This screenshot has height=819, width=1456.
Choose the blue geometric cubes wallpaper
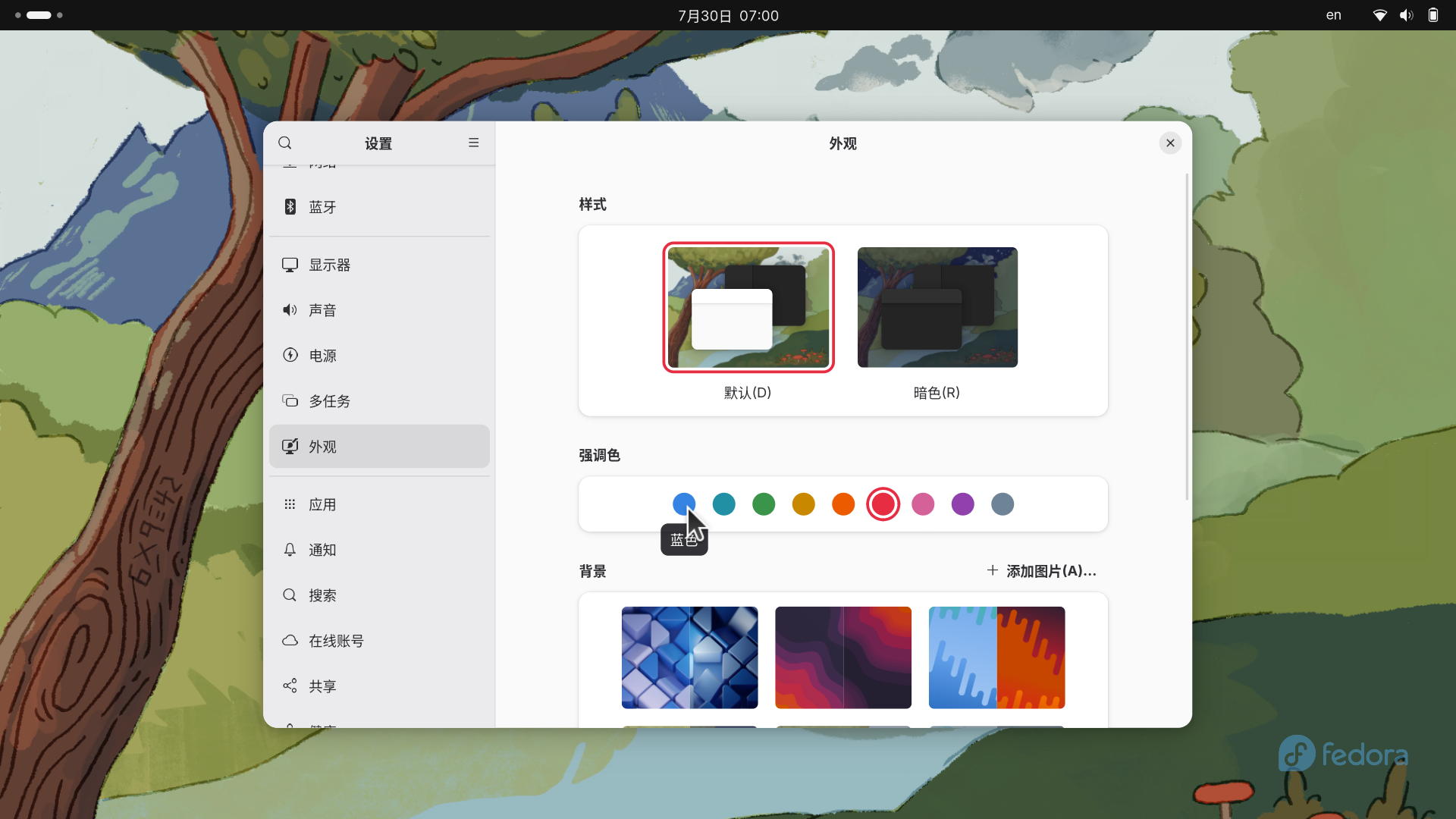[x=689, y=657]
